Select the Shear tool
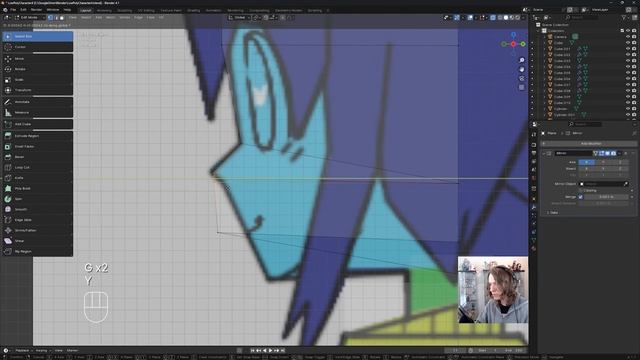The height and width of the screenshot is (360, 640). point(38,241)
